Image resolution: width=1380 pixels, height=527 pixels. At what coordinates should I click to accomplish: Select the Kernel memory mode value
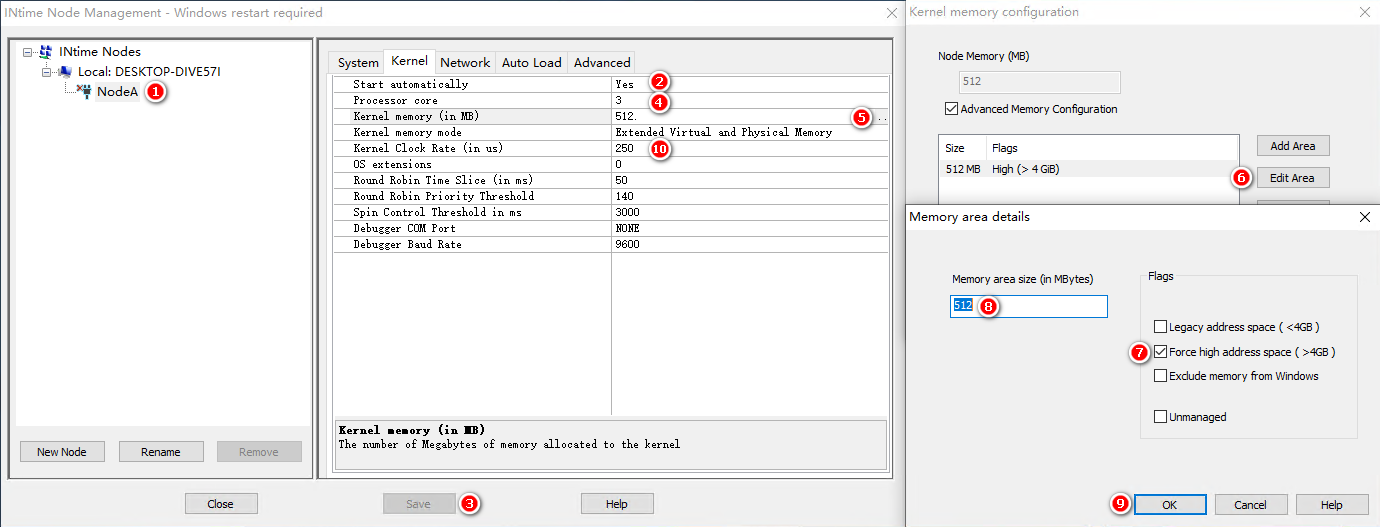[x=724, y=133]
